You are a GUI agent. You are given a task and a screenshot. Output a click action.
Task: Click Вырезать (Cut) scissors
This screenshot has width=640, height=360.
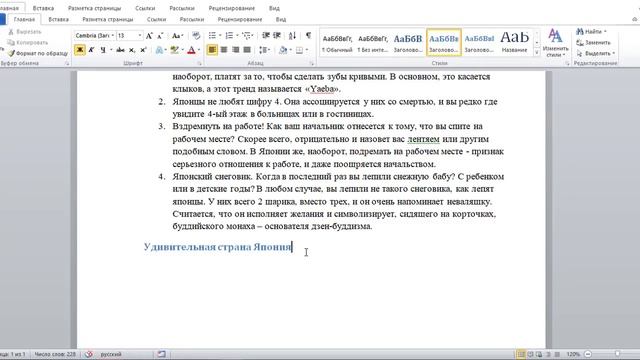(25, 32)
